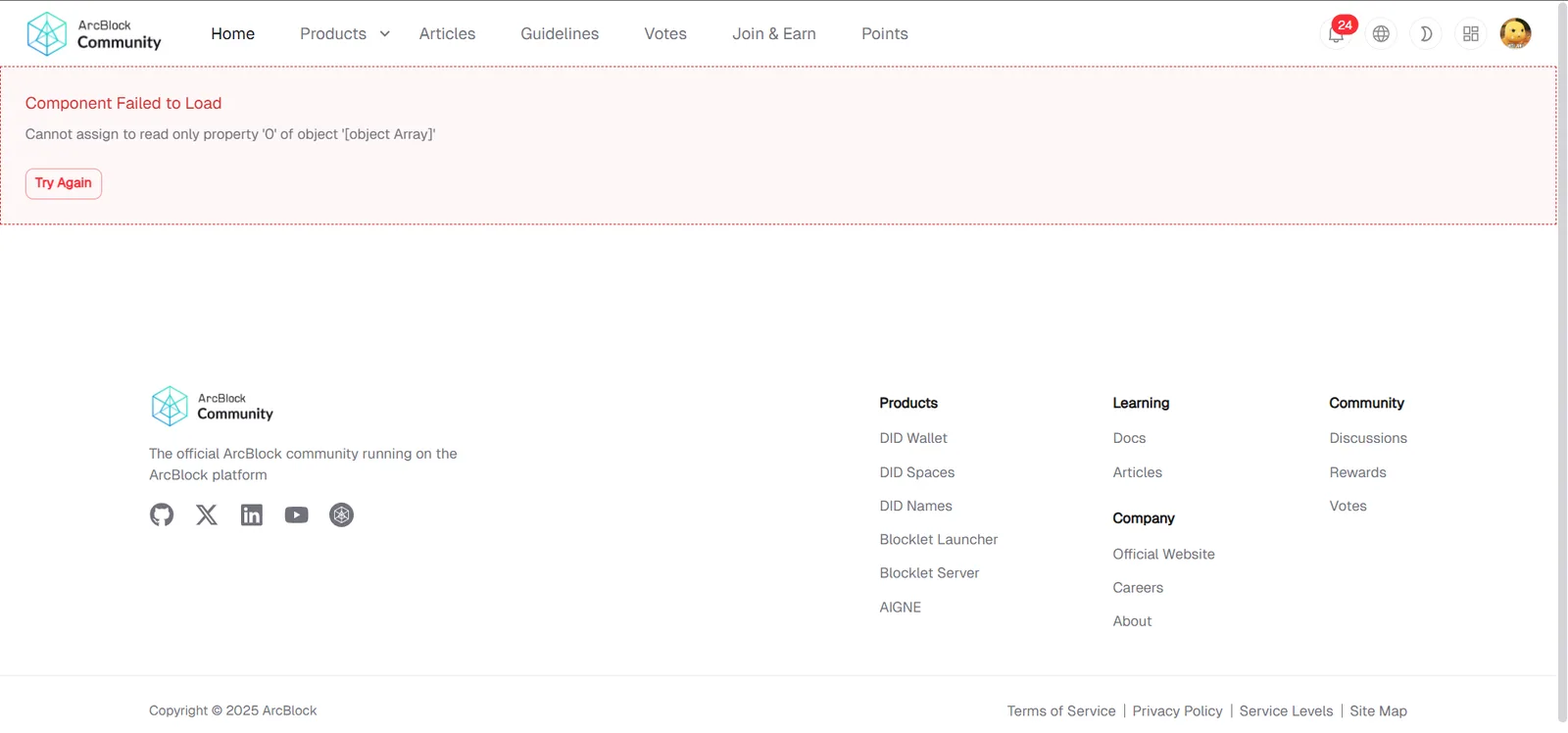The image size is (1568, 733).
Task: Expand the Products dropdown in navigation
Action: [345, 34]
